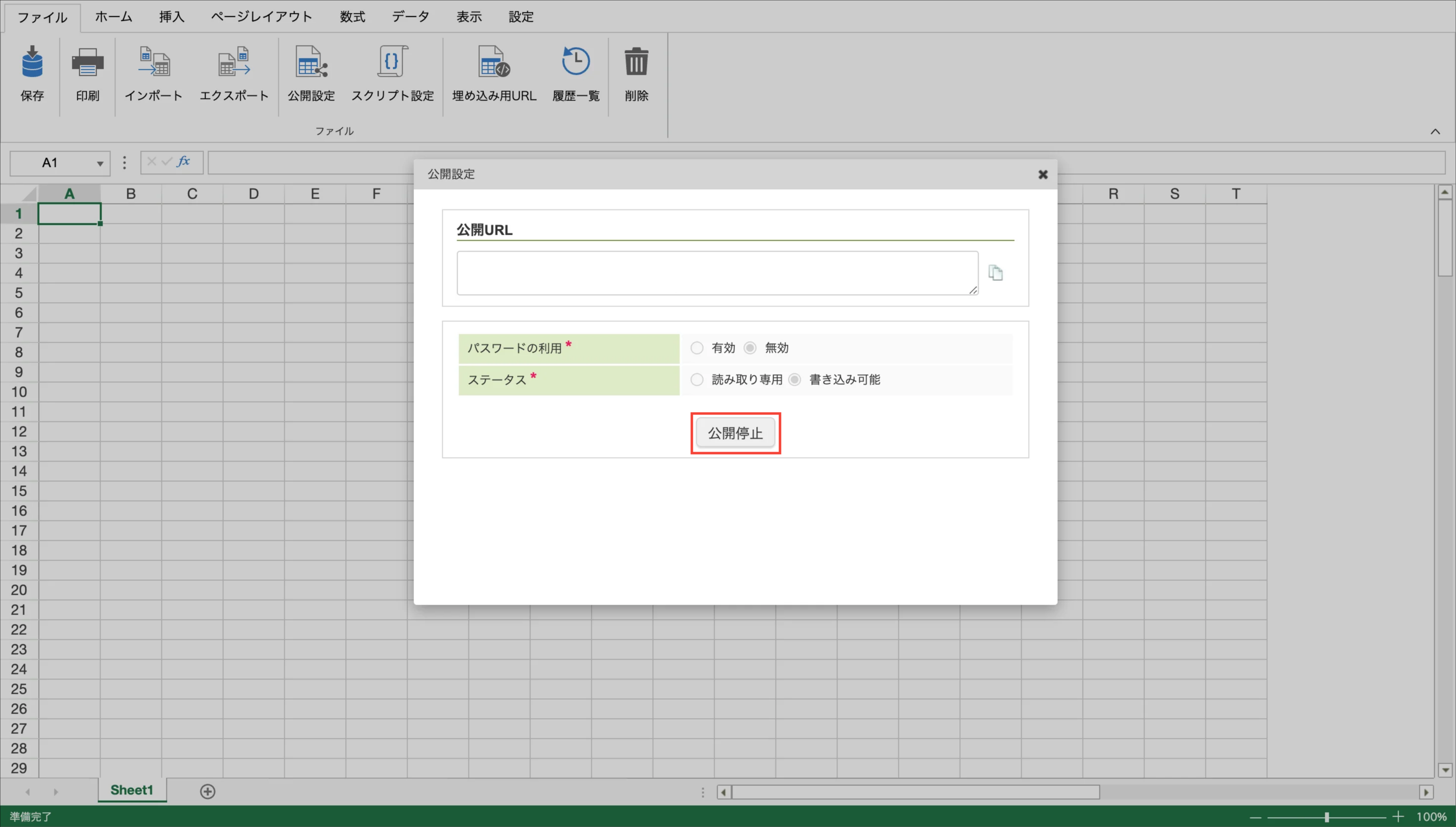Select the 無効 password radio button
The width and height of the screenshot is (1456, 827).
750,348
